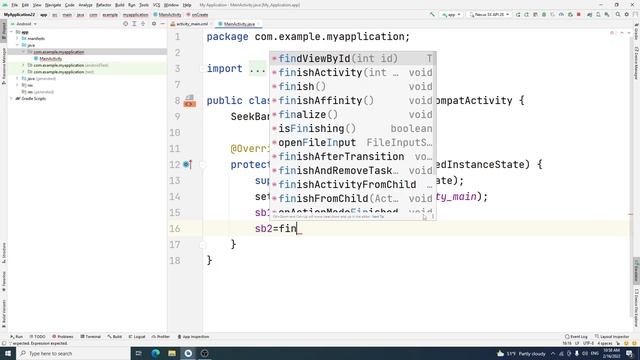Click the taskbar search box
This screenshot has width=640, height=360.
[x=73, y=353]
